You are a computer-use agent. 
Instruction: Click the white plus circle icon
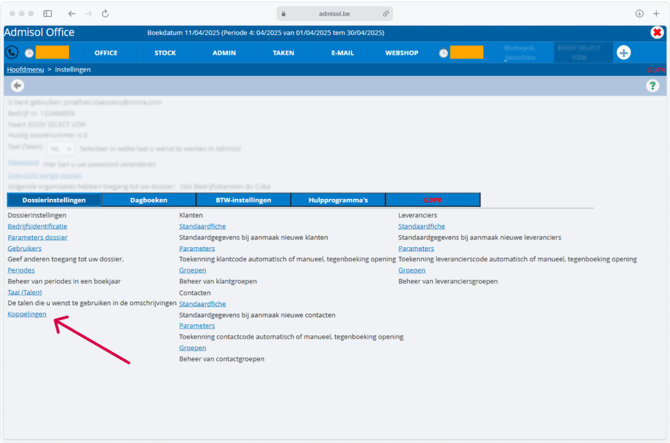[623, 53]
